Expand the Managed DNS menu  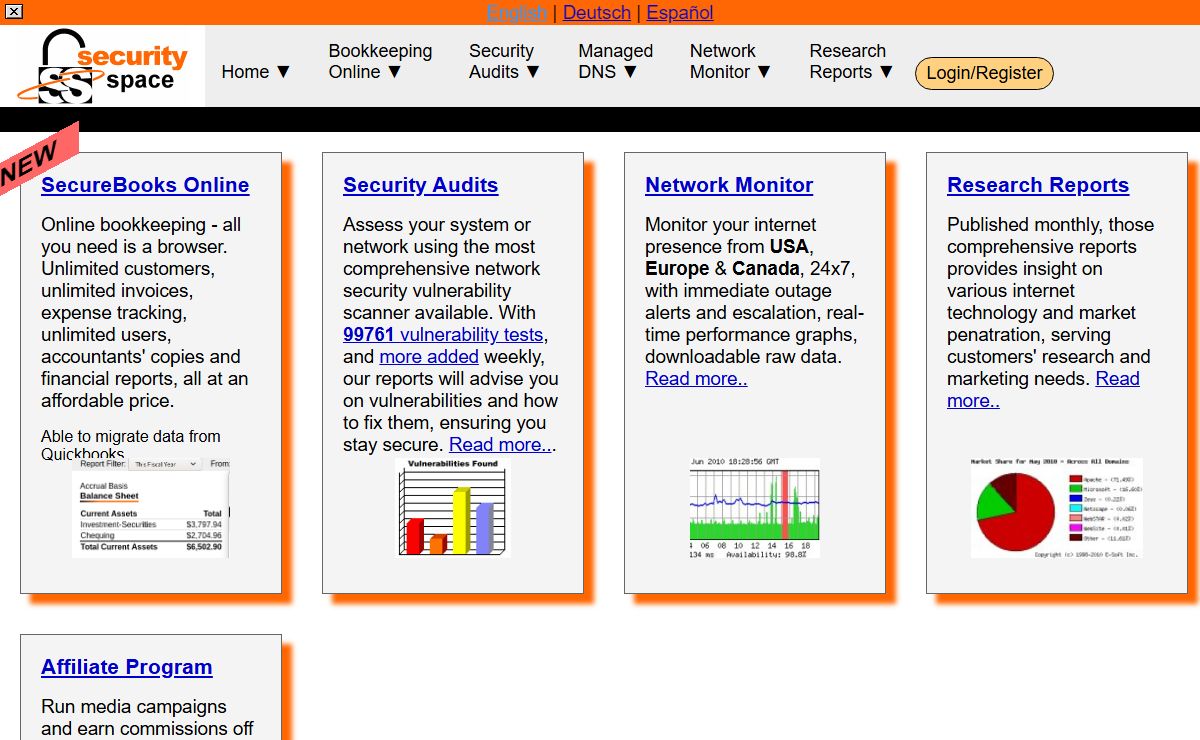[615, 61]
